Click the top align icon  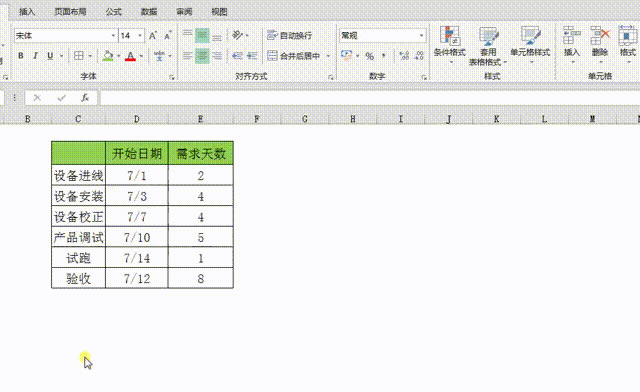point(187,35)
